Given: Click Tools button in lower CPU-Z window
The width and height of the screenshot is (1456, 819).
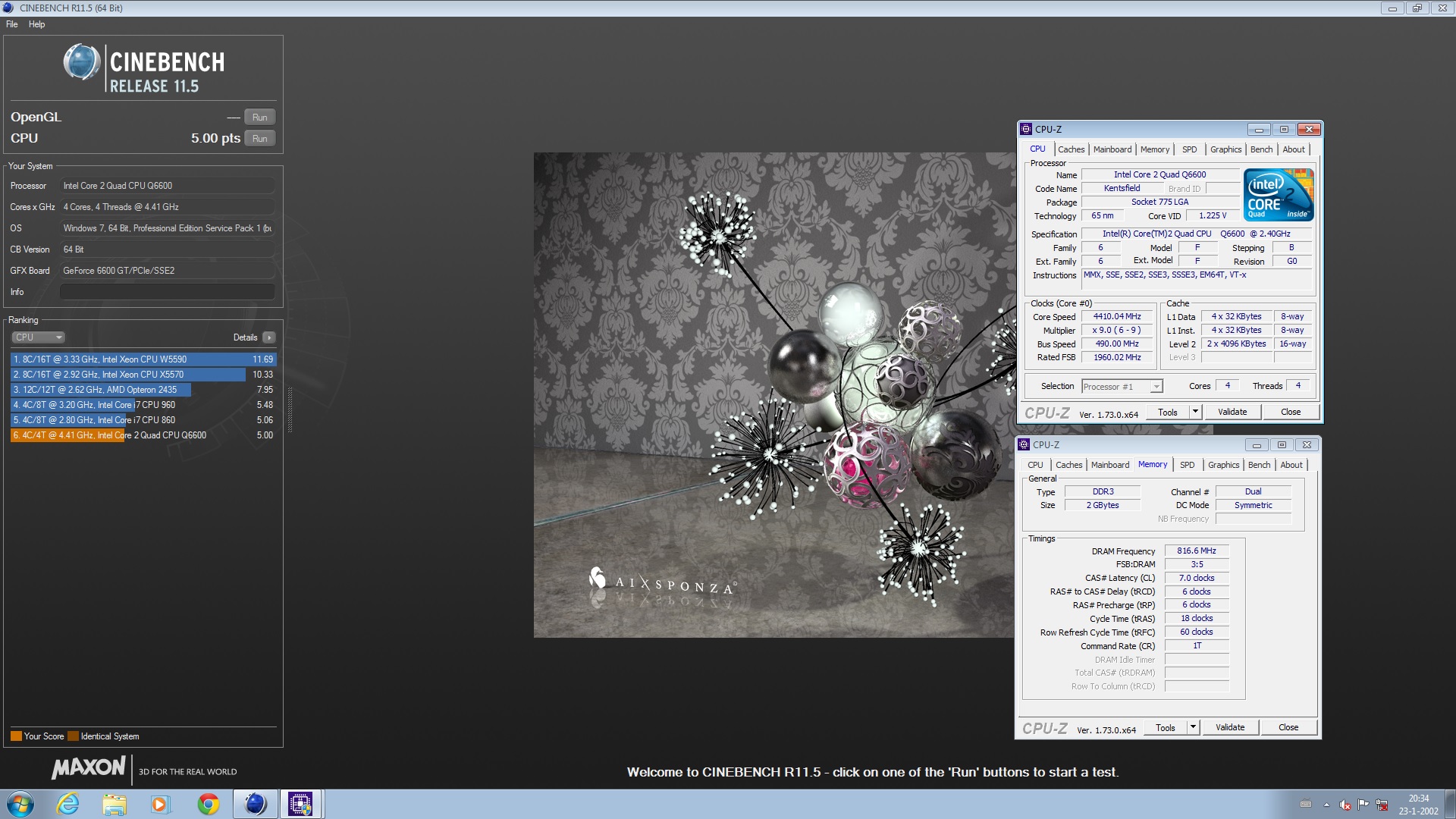Looking at the screenshot, I should pos(1166,728).
